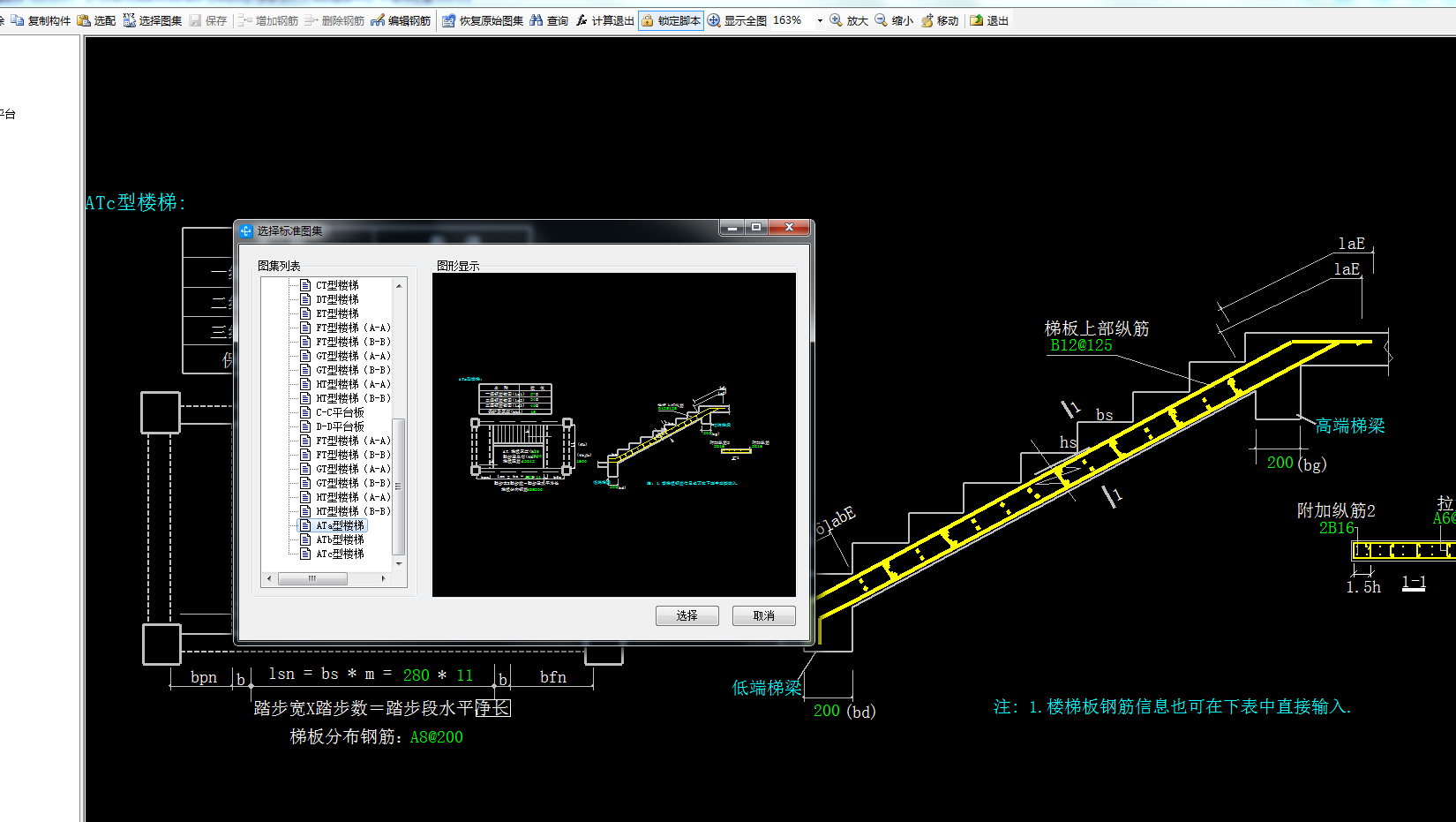Click the 保存 save icon

tap(208, 20)
